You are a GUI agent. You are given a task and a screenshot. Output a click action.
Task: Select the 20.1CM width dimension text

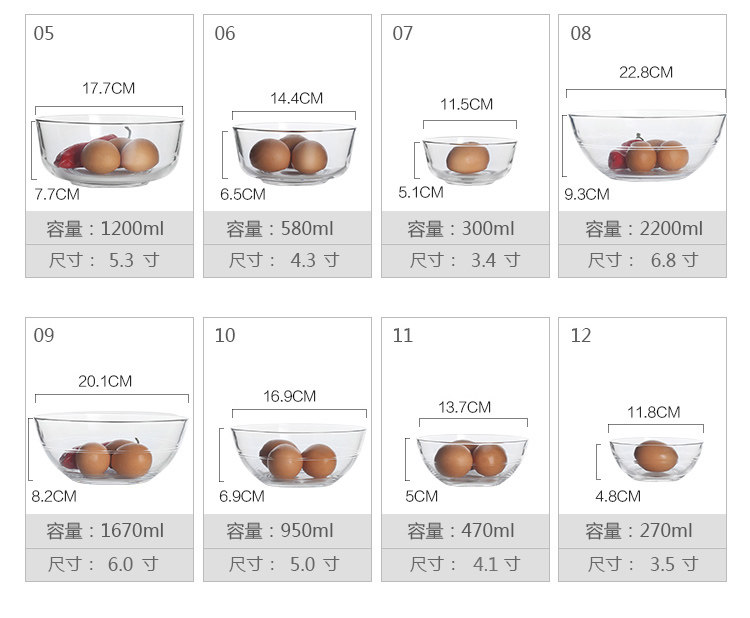105,381
